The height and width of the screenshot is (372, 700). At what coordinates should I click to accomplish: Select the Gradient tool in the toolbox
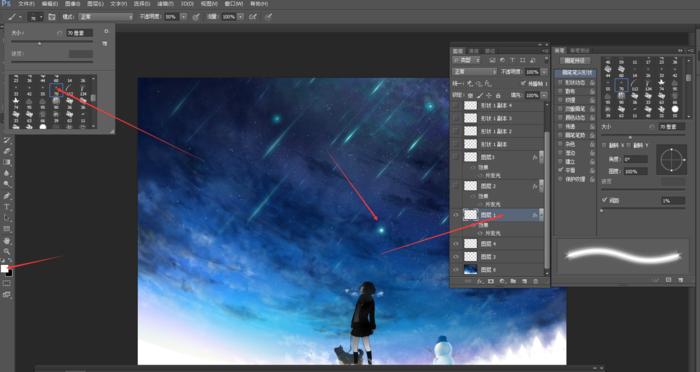pos(7,162)
